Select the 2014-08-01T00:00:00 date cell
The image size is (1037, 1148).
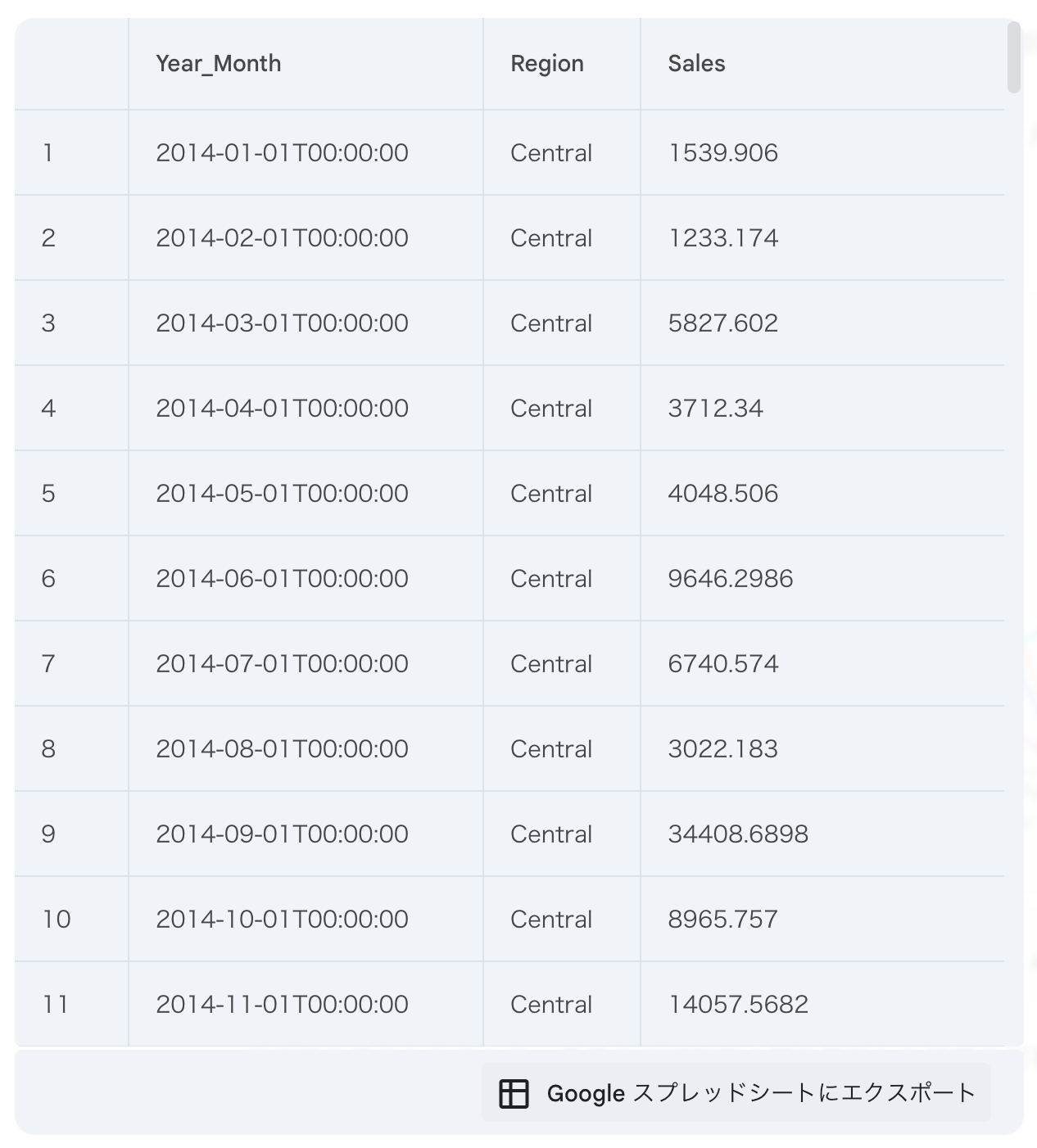(x=282, y=749)
